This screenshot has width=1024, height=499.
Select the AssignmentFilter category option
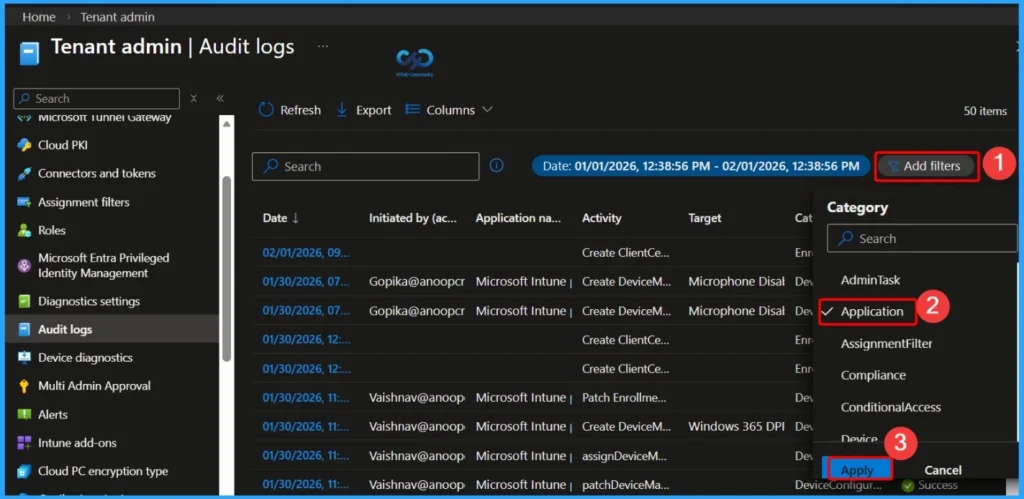click(886, 344)
